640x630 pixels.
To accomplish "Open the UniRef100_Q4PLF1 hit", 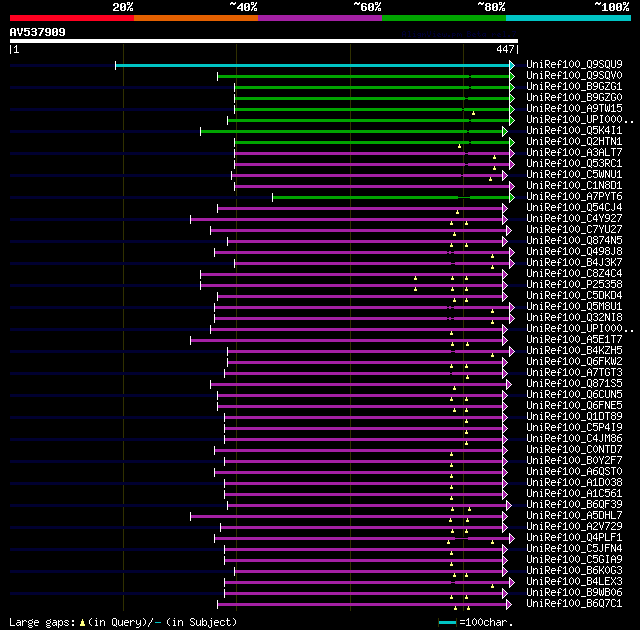I will pyautogui.click(x=574, y=538).
